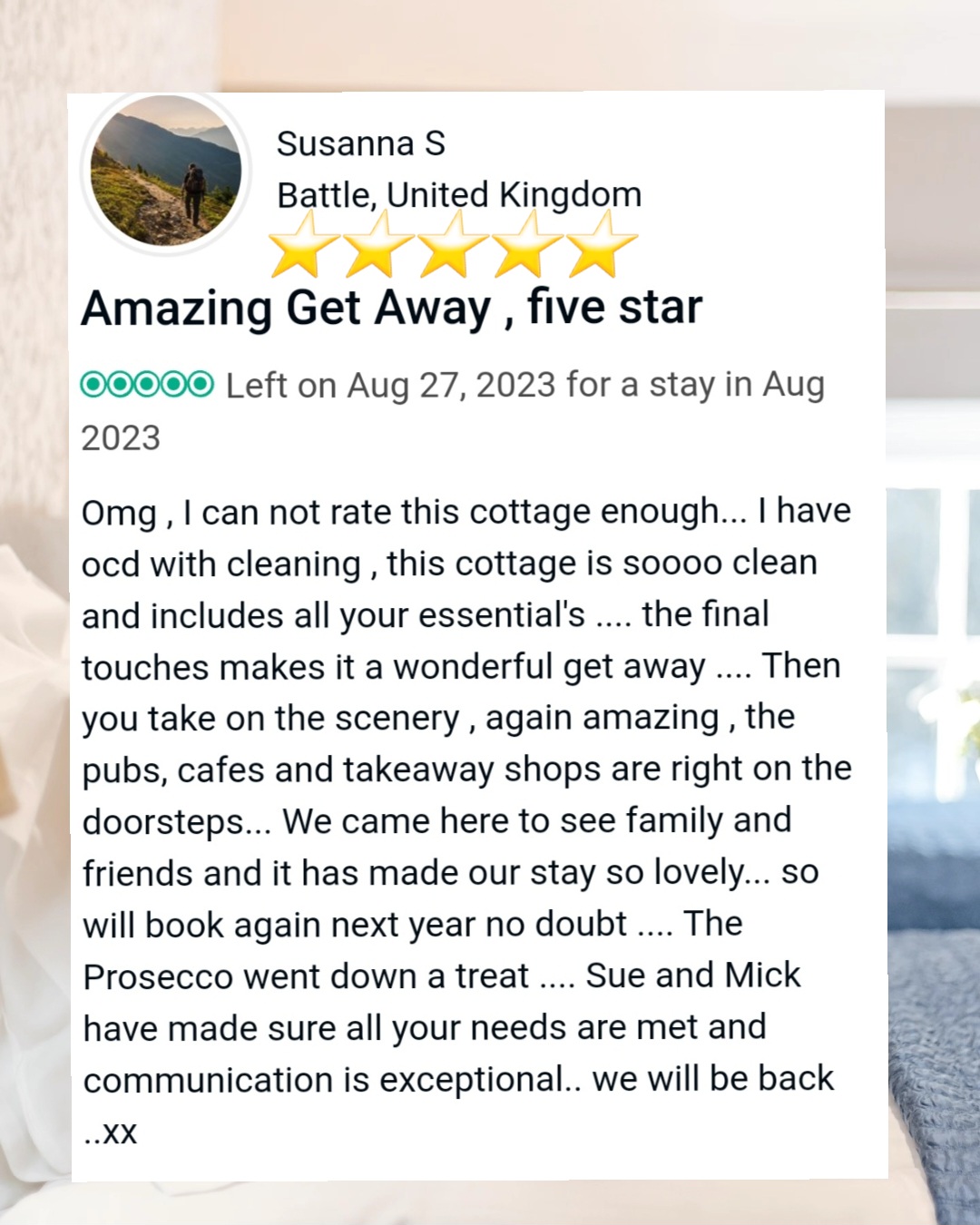Click the fourth green rating bubble
The height and width of the screenshot is (1225, 980).
click(x=174, y=385)
